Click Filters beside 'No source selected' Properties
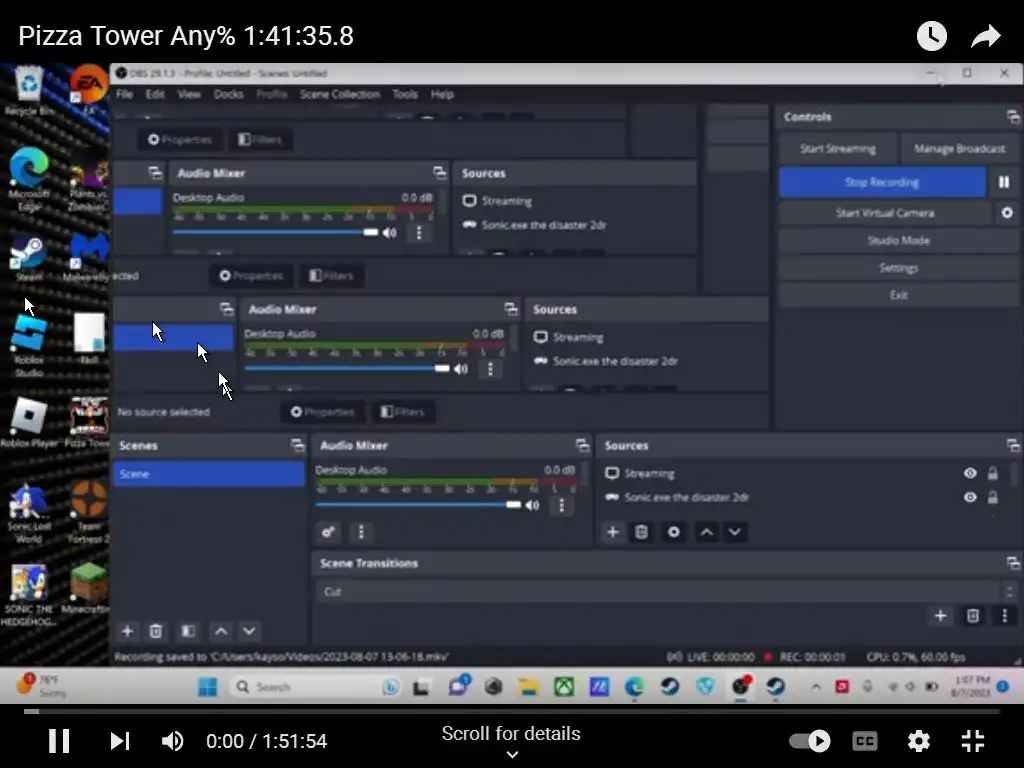This screenshot has width=1024, height=768. point(403,412)
